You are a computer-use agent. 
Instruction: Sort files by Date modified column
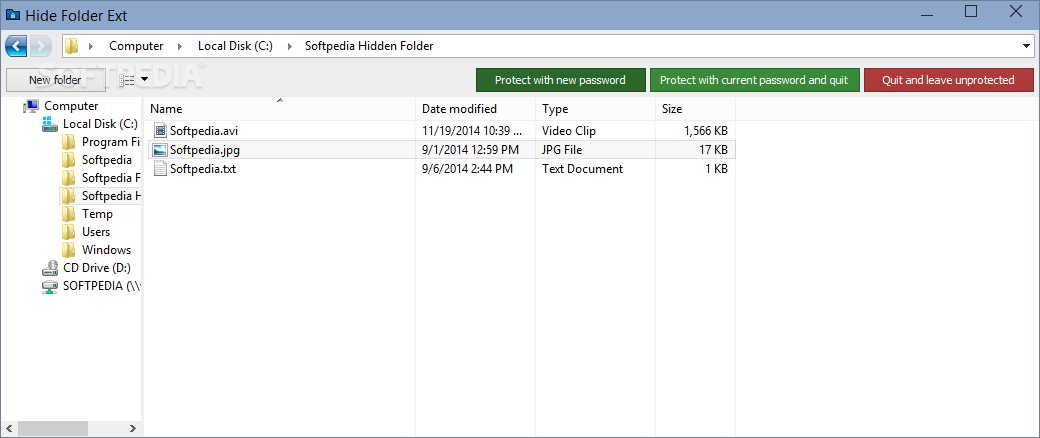coord(476,109)
